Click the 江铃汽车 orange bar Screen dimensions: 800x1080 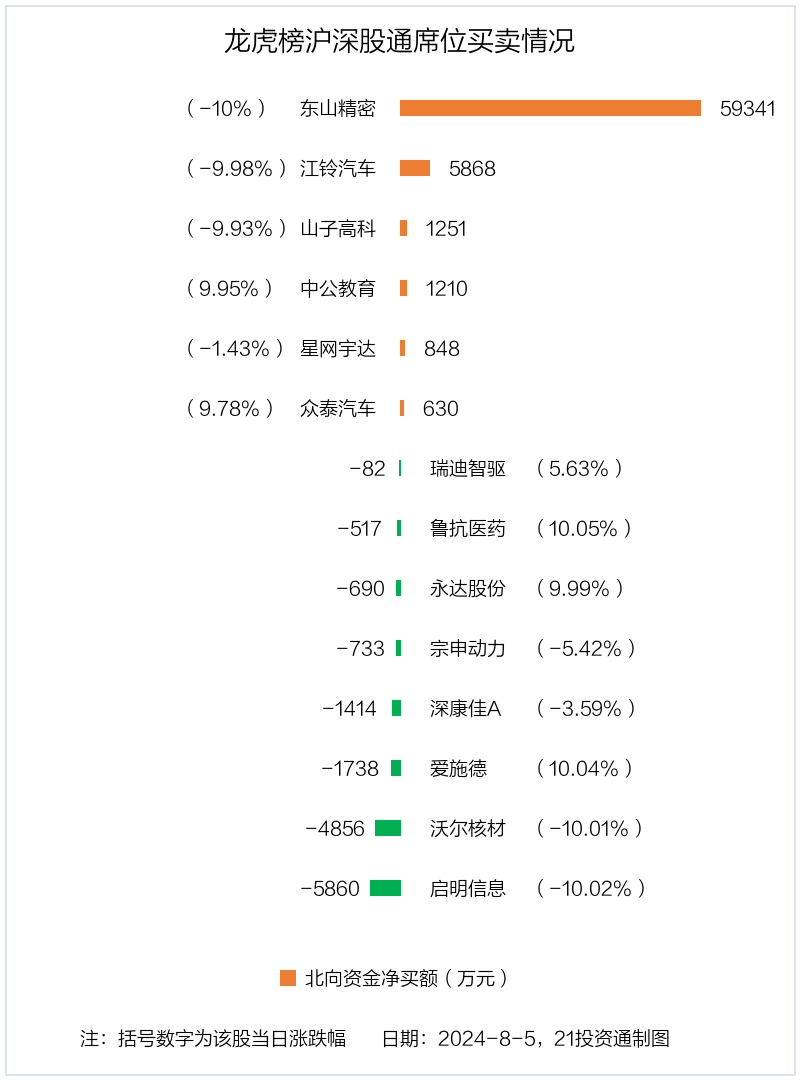point(415,168)
